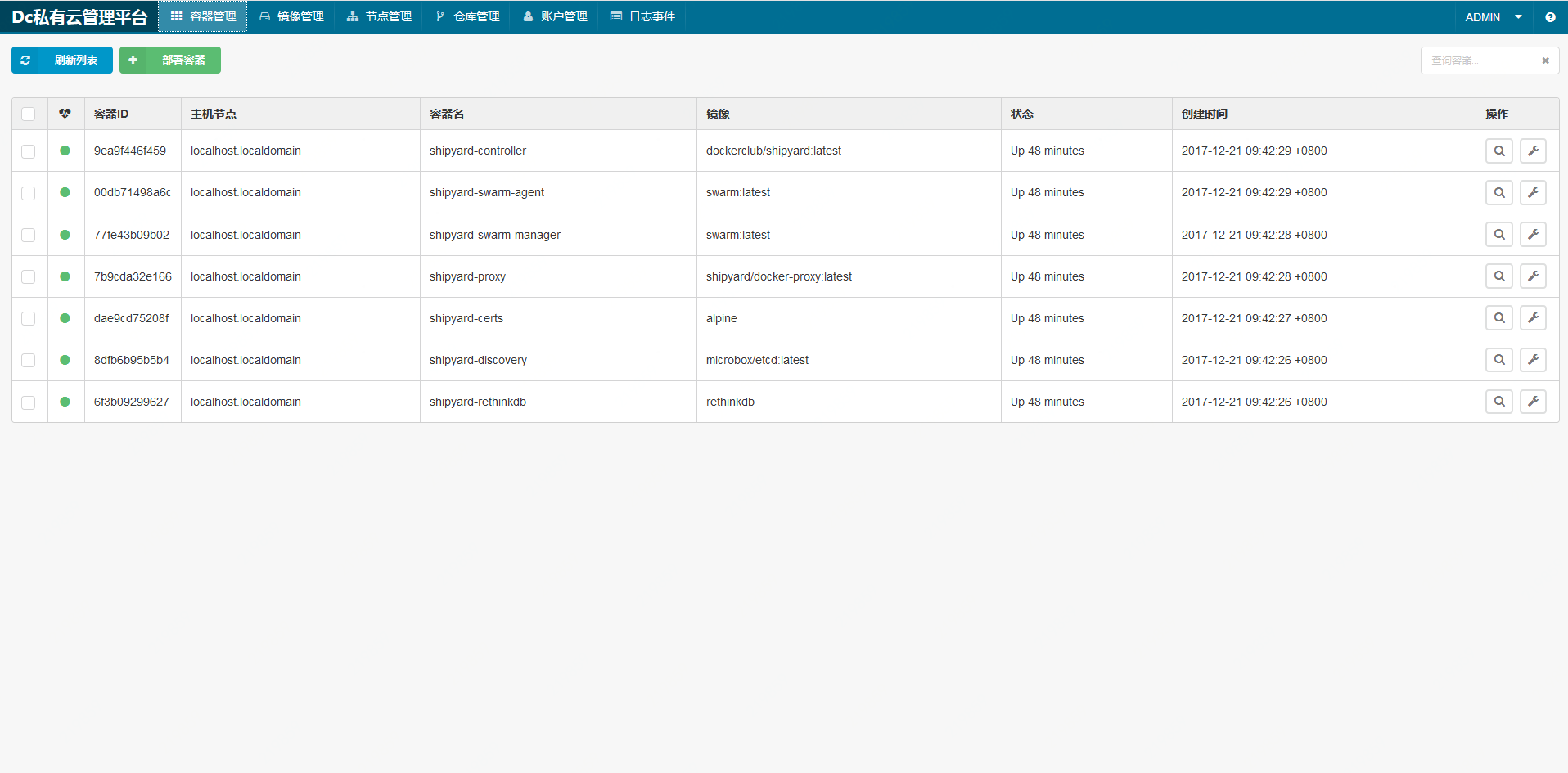Image resolution: width=1568 pixels, height=773 pixels.
Task: Open wrench actions for shipyard-rethinkdb
Action: point(1533,402)
